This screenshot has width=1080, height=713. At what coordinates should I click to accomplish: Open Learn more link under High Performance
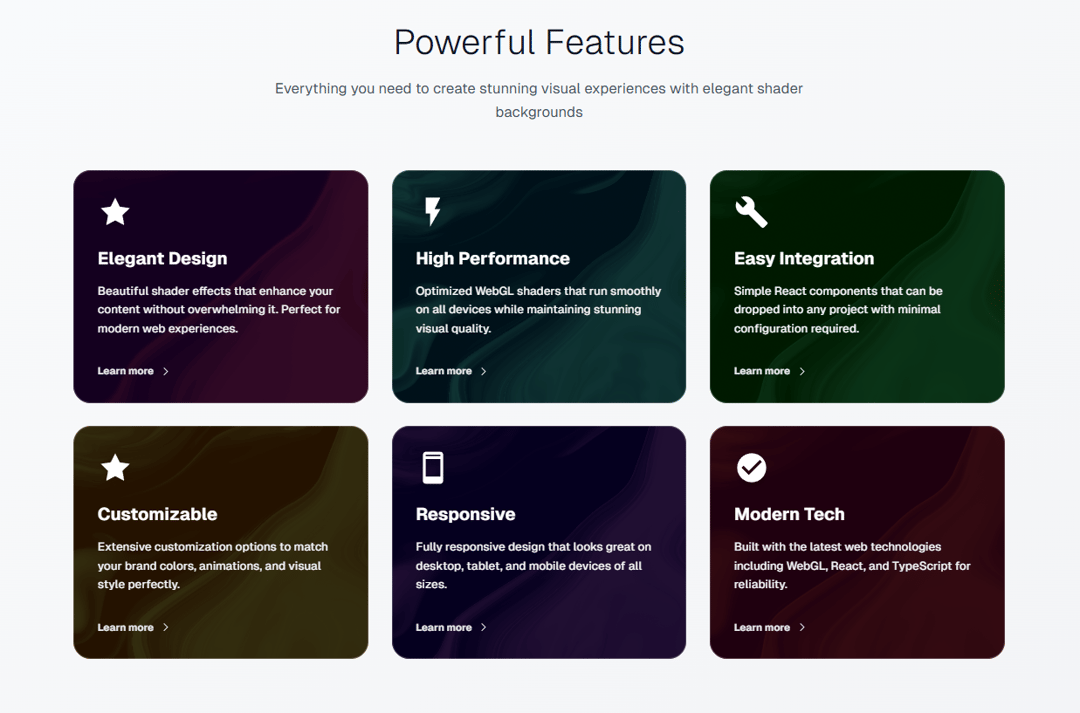tap(451, 371)
